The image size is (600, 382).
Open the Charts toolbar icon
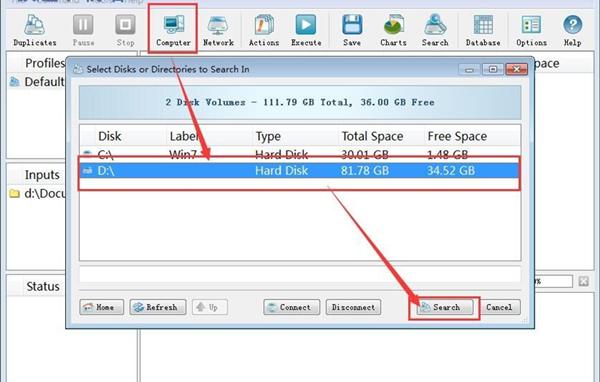393,30
